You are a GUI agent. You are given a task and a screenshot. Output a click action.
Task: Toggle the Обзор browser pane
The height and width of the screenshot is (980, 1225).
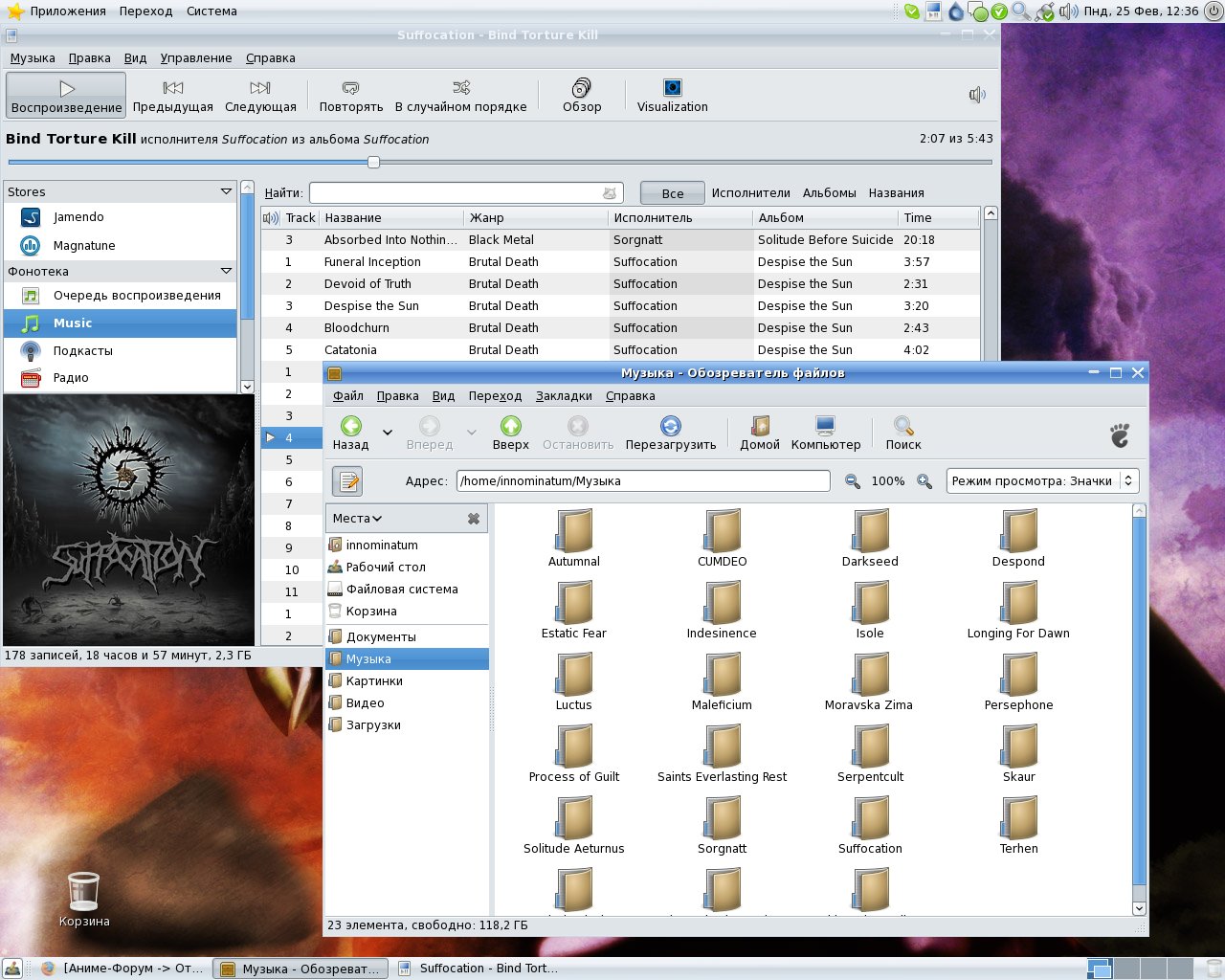pyautogui.click(x=582, y=96)
